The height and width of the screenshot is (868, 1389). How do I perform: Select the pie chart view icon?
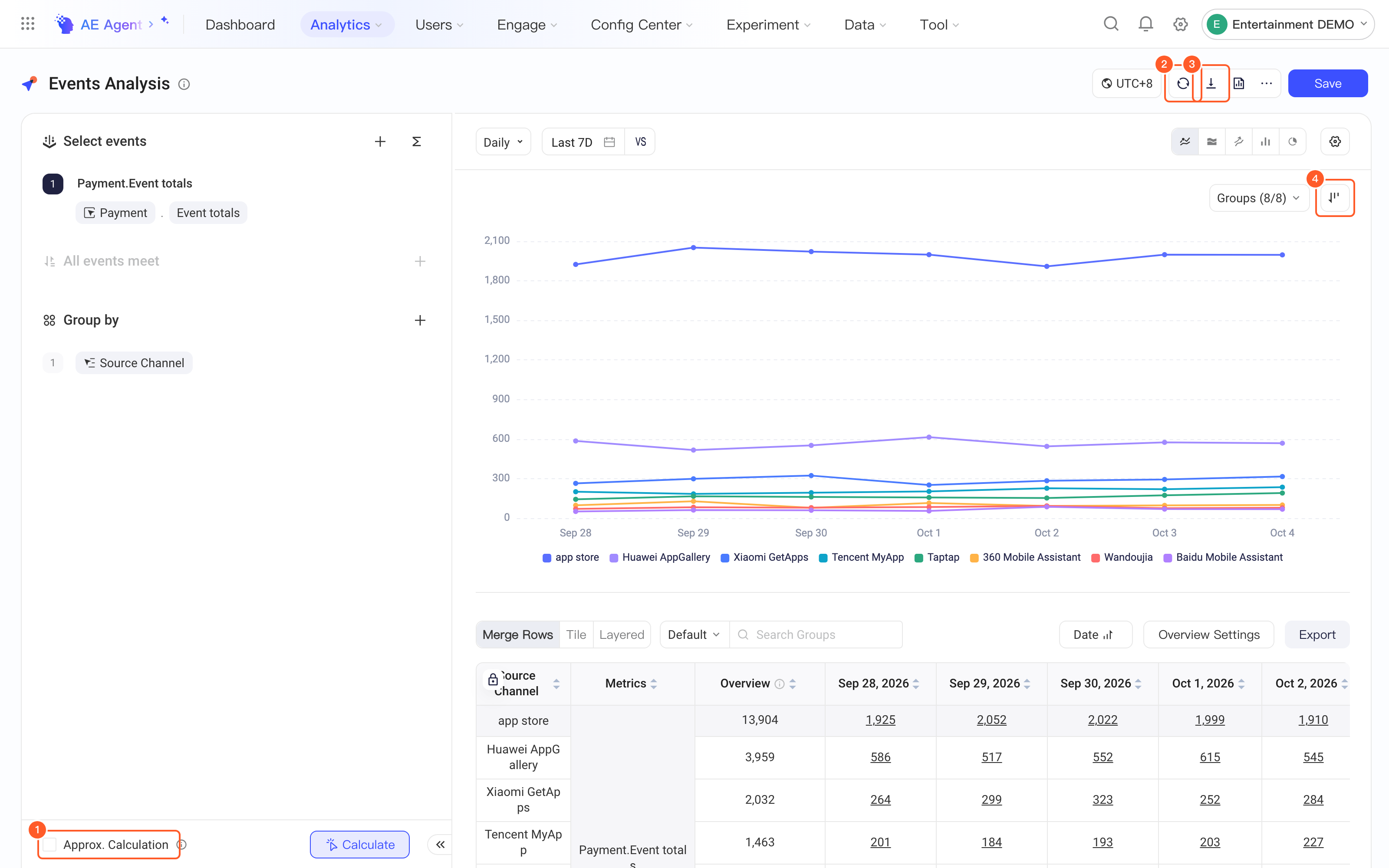tap(1292, 142)
